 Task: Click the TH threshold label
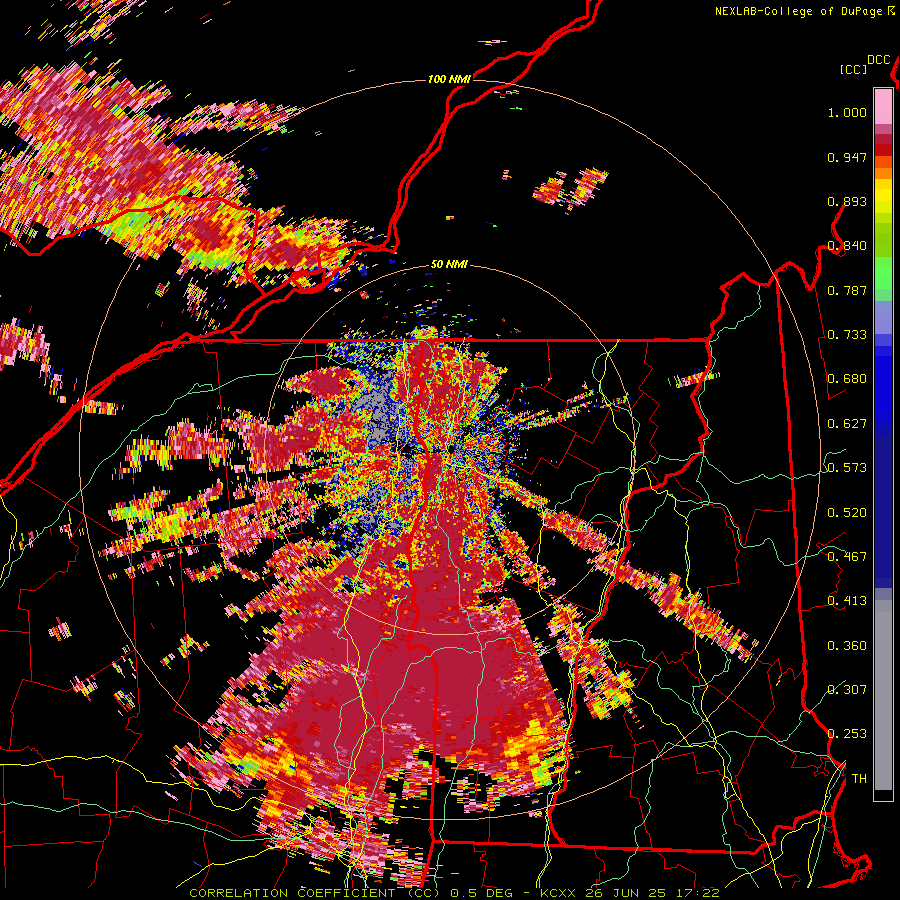859,779
